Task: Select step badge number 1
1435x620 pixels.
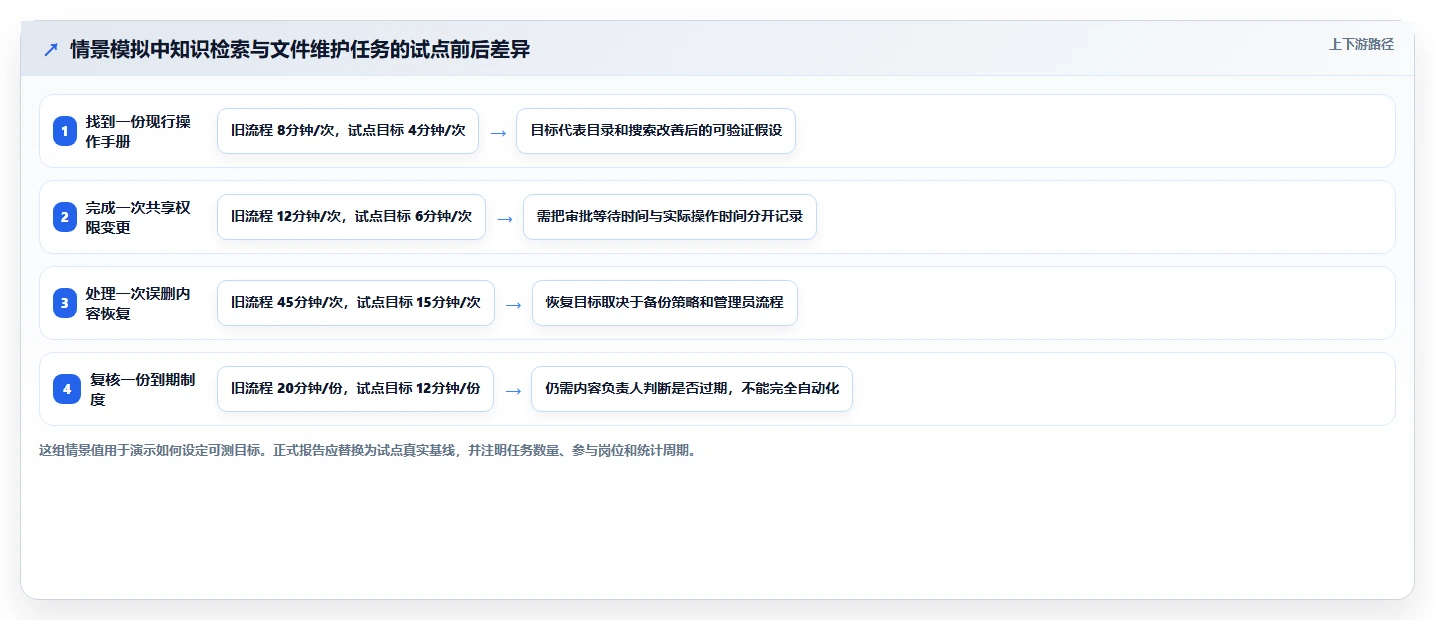Action: click(65, 131)
